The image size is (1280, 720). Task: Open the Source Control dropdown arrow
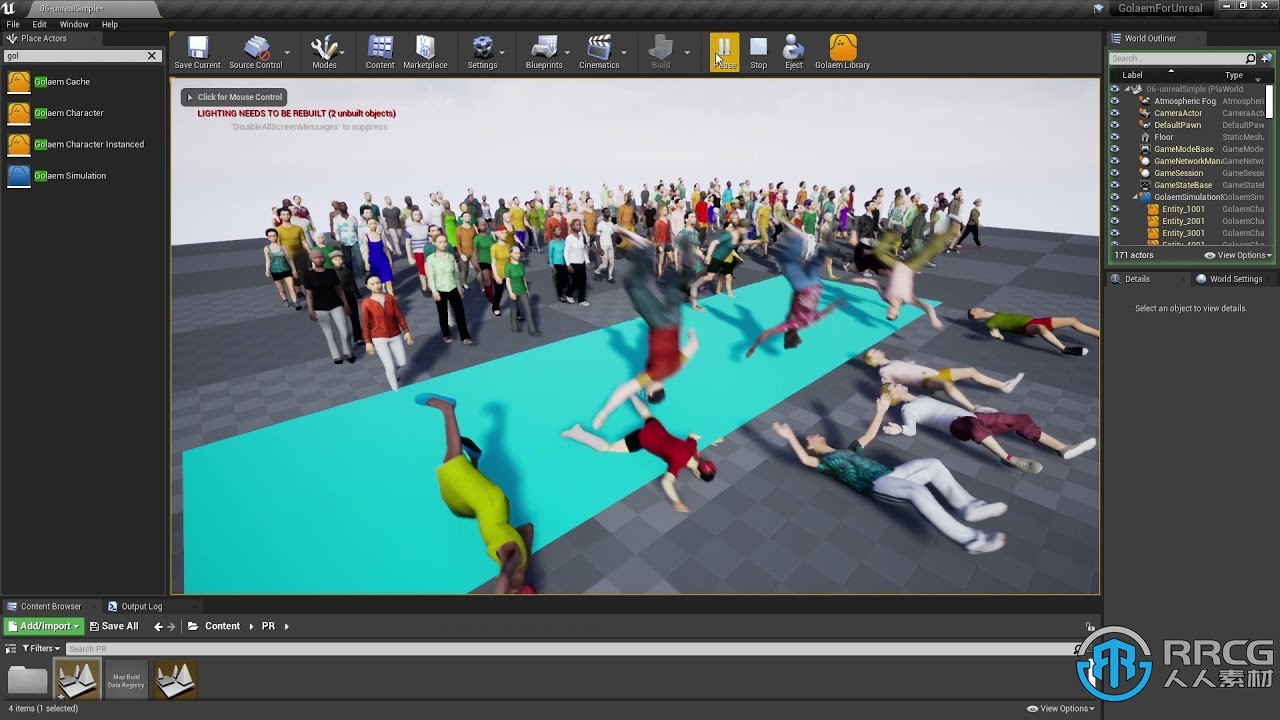287,52
